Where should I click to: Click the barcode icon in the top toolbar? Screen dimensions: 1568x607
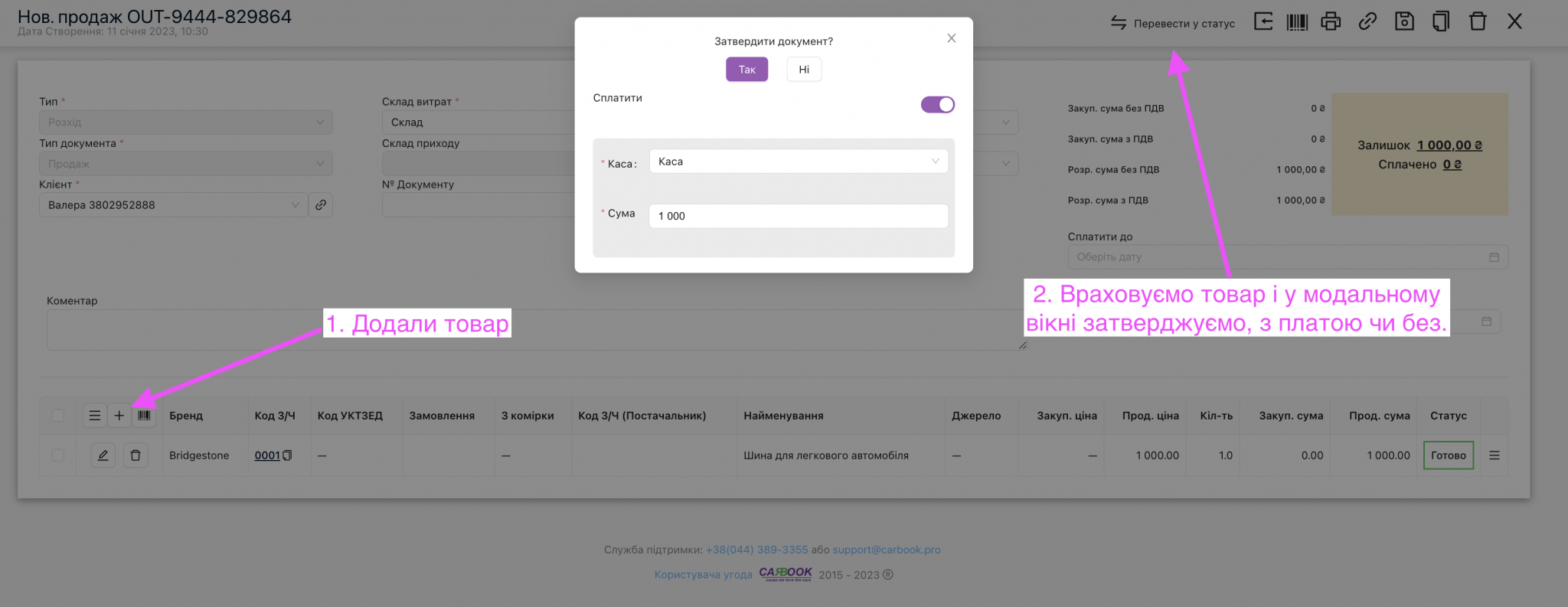[x=1297, y=22]
